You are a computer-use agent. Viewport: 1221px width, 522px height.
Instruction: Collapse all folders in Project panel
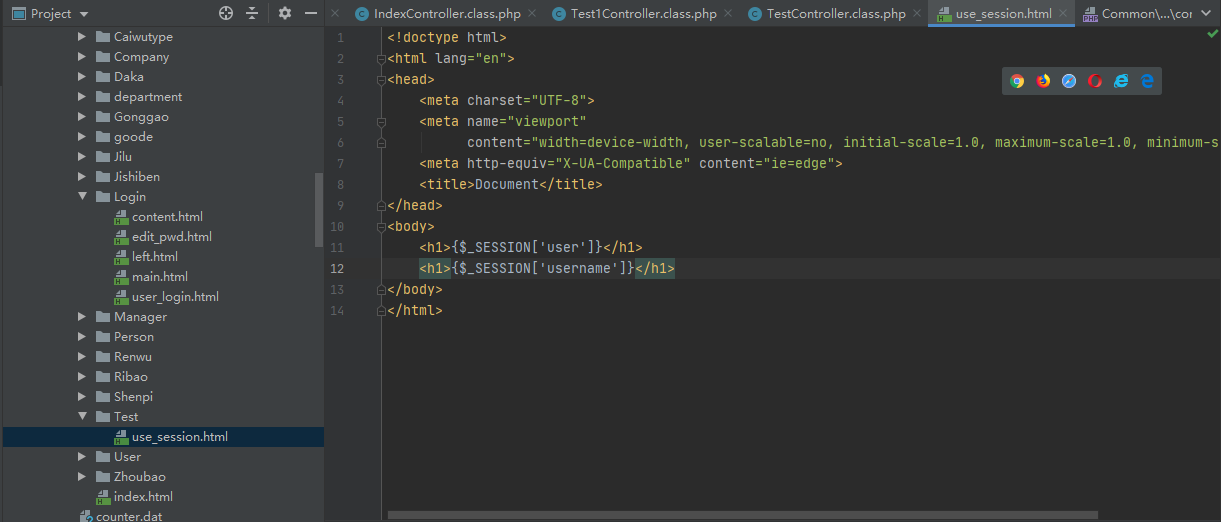[252, 13]
